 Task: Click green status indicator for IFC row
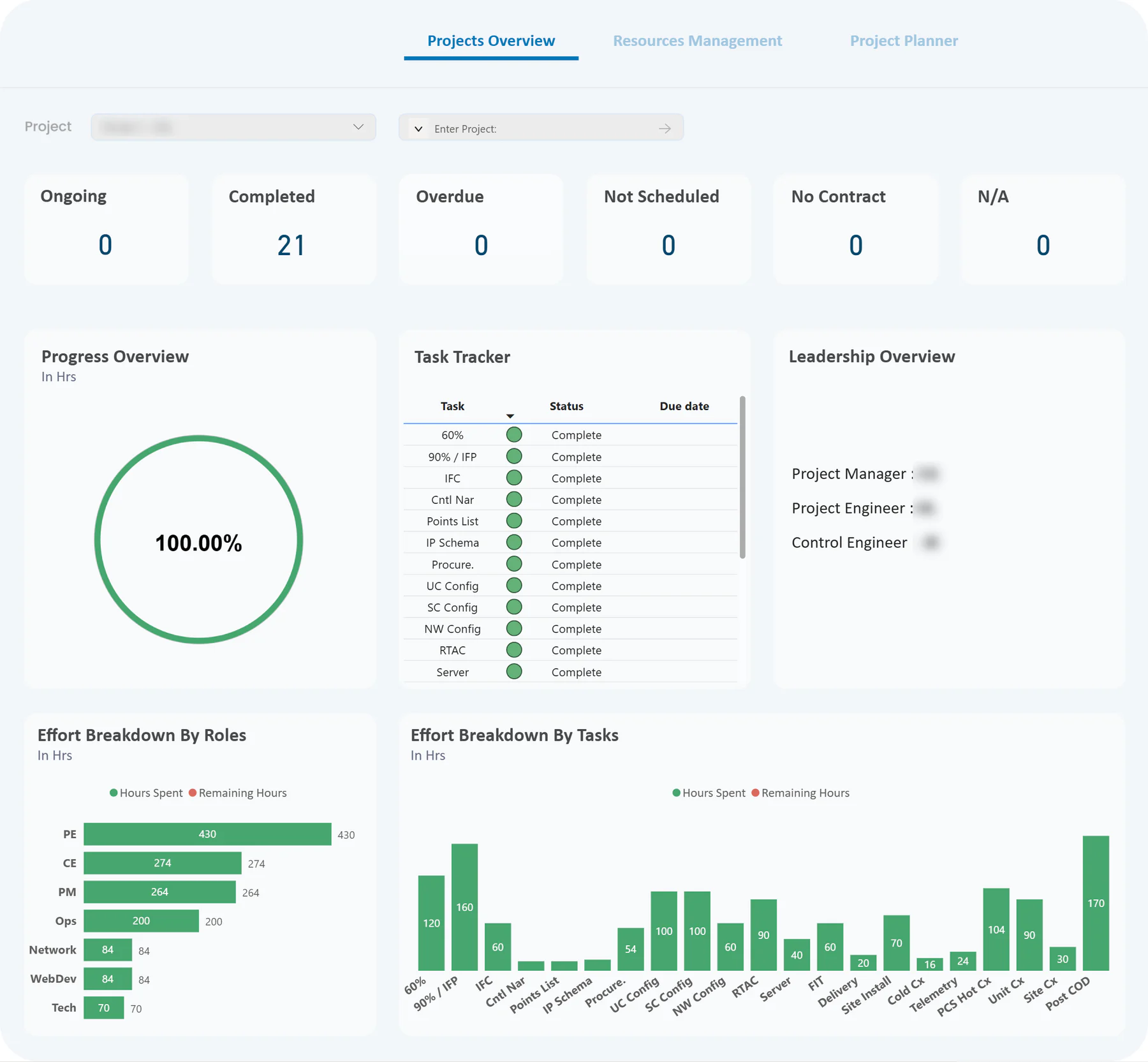[514, 478]
